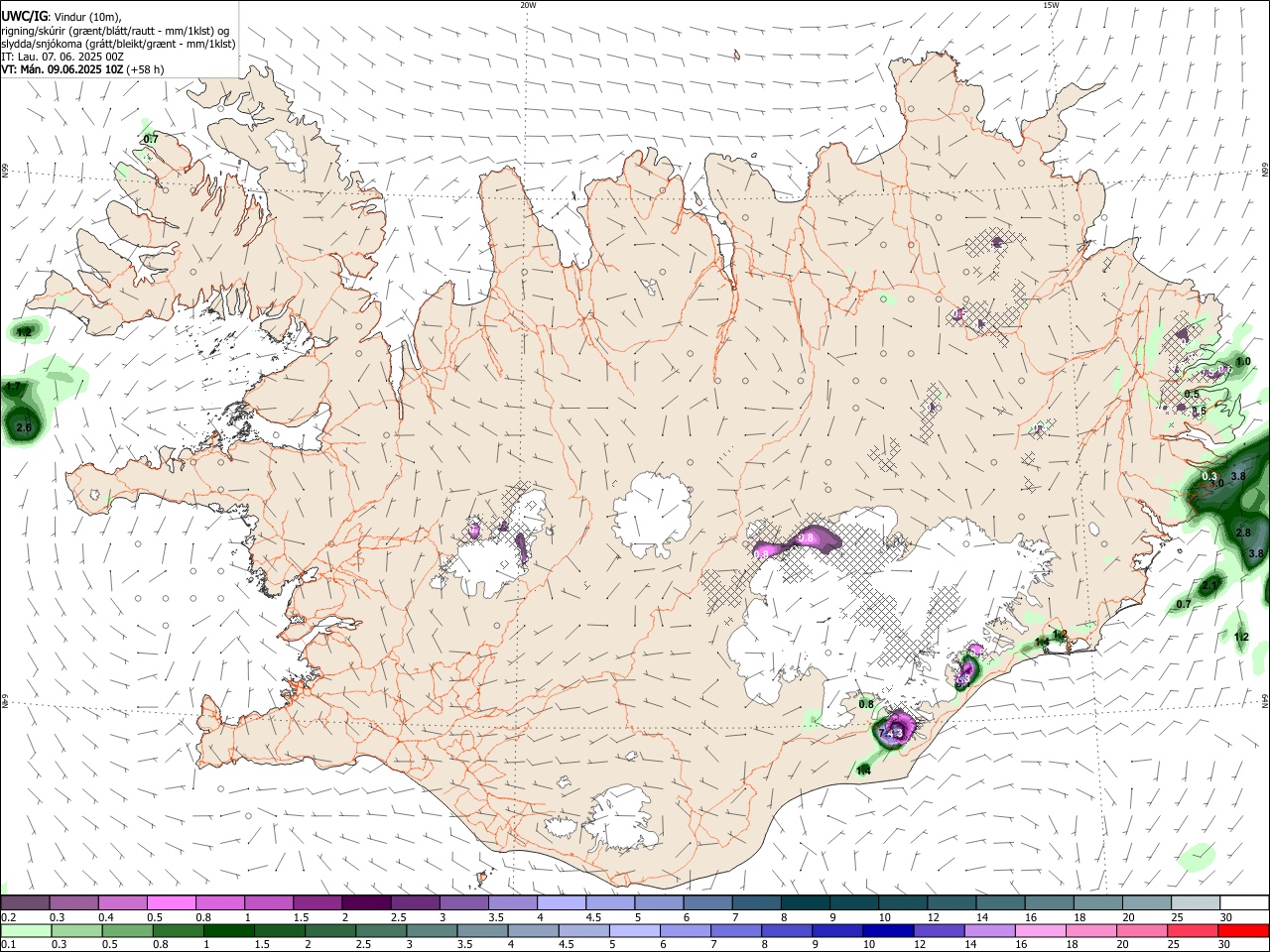
Task: Click the '1.7' precipitation value off the west coast
Action: (13, 386)
